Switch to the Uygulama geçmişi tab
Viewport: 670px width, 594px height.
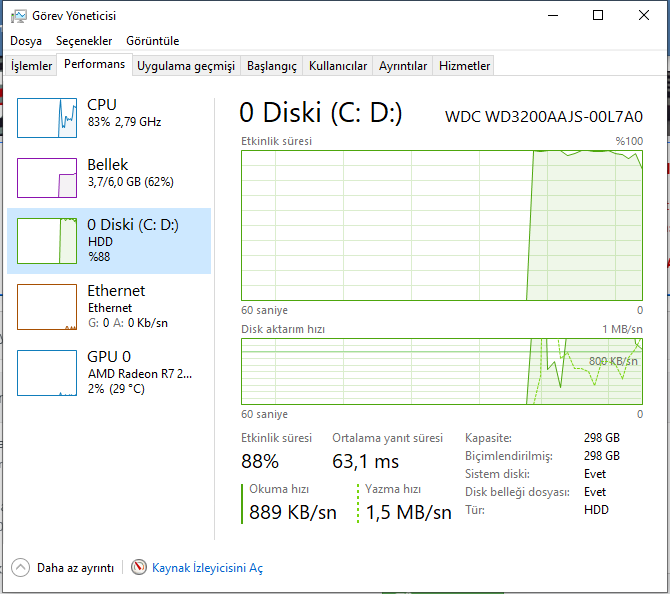[186, 66]
